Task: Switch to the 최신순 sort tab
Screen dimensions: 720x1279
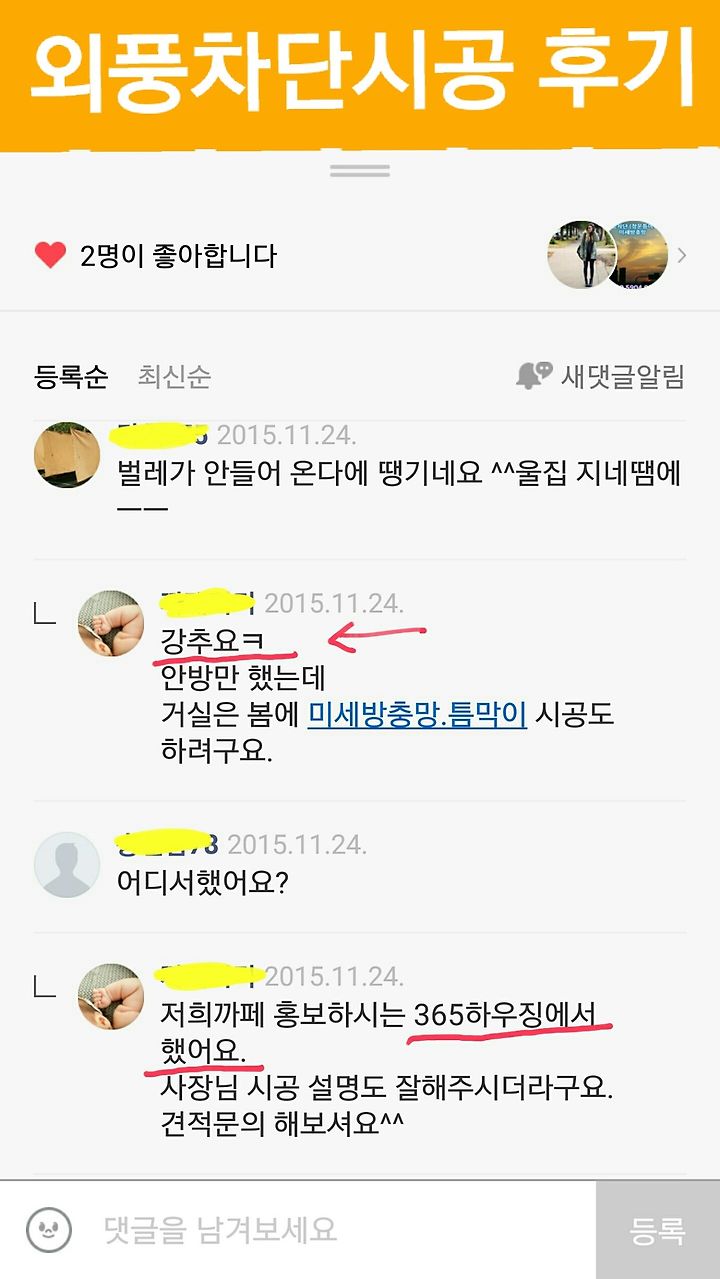Action: pyautogui.click(x=174, y=377)
